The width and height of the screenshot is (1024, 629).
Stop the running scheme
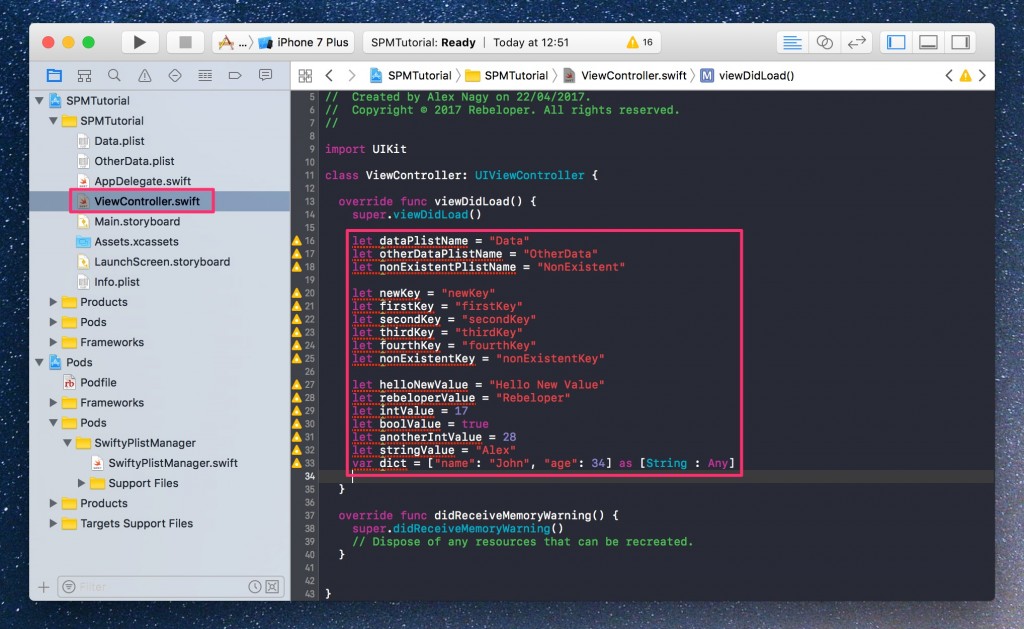click(x=185, y=42)
